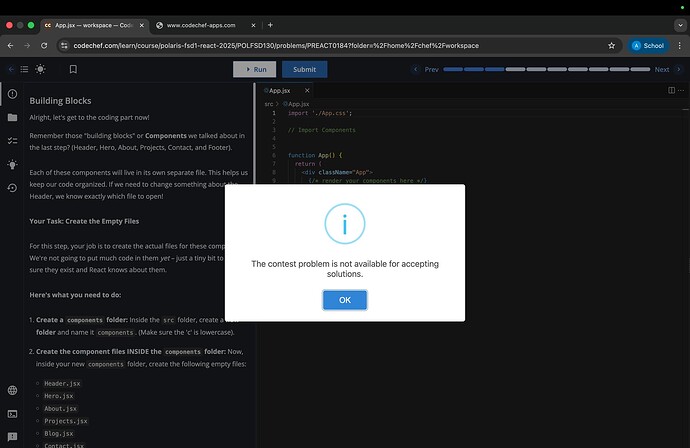
Task: Open the Chrome three-dot menu
Action: (679, 45)
